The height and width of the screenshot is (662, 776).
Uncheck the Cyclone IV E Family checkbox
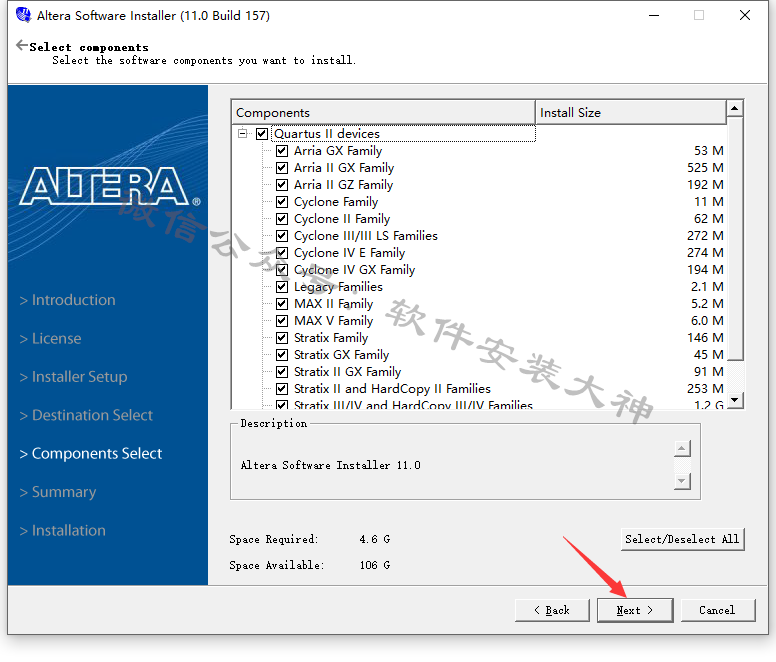tap(282, 253)
